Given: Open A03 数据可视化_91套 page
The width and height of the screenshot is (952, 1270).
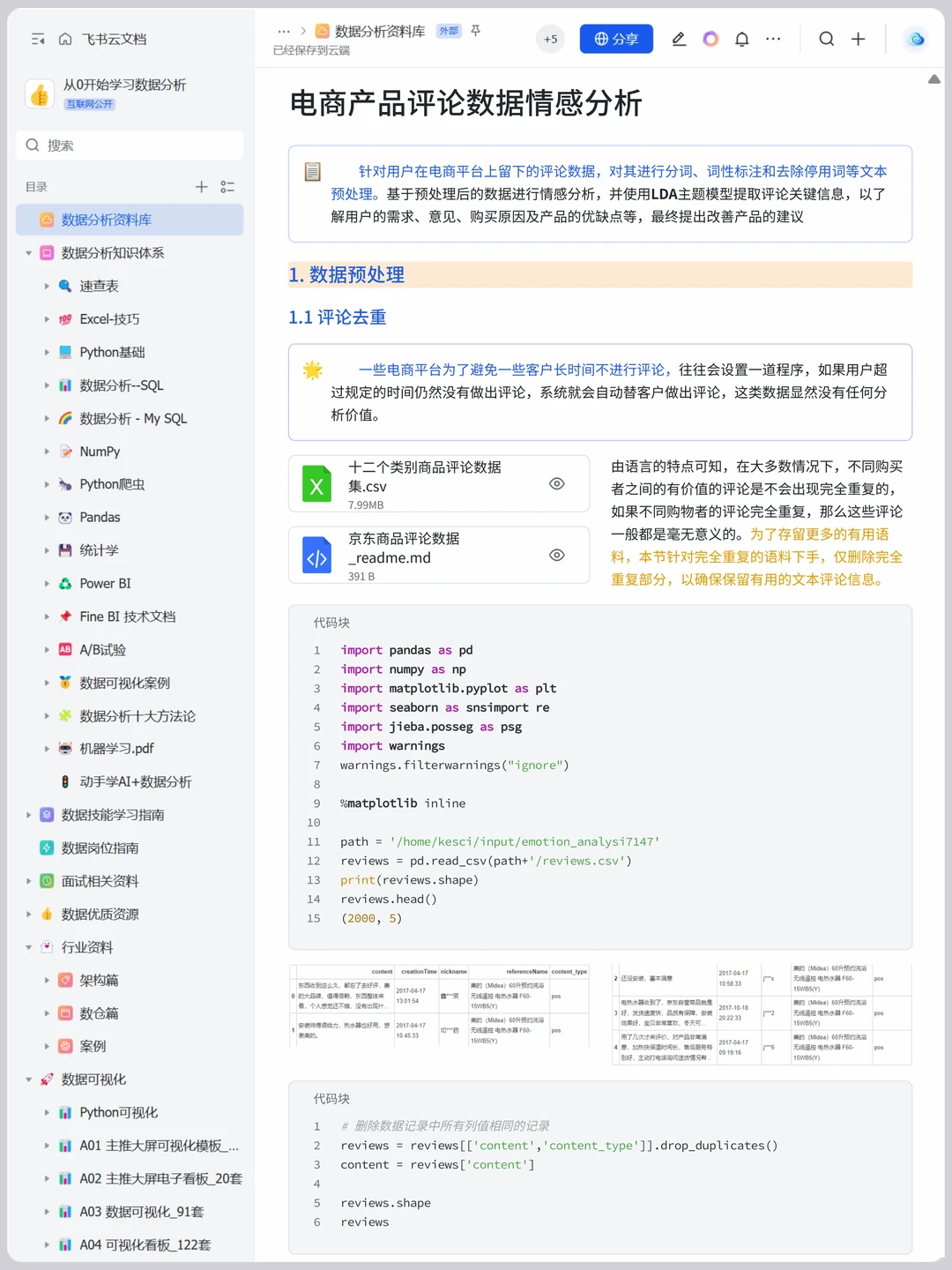Looking at the screenshot, I should (x=141, y=1212).
